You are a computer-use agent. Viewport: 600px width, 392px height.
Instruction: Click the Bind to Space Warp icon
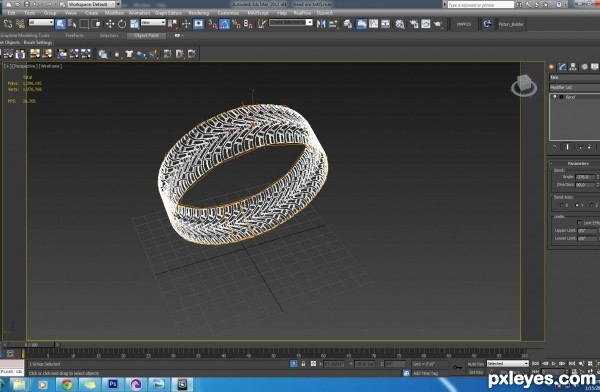(x=20, y=24)
